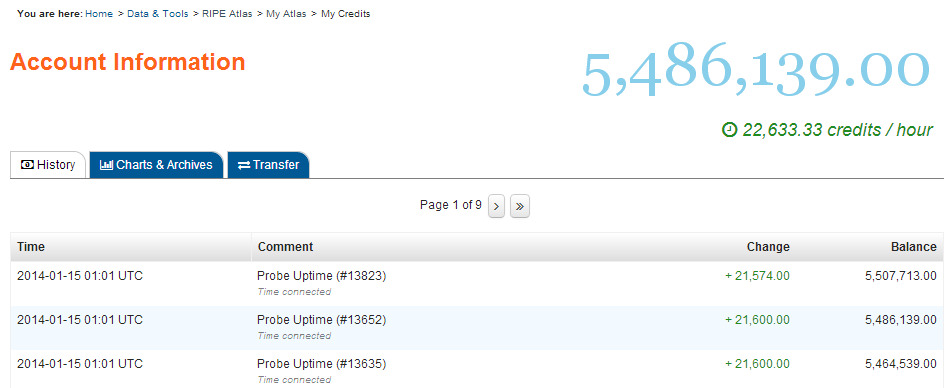Click the clock icon beside credits per hour
The image size is (946, 388).
[729, 129]
